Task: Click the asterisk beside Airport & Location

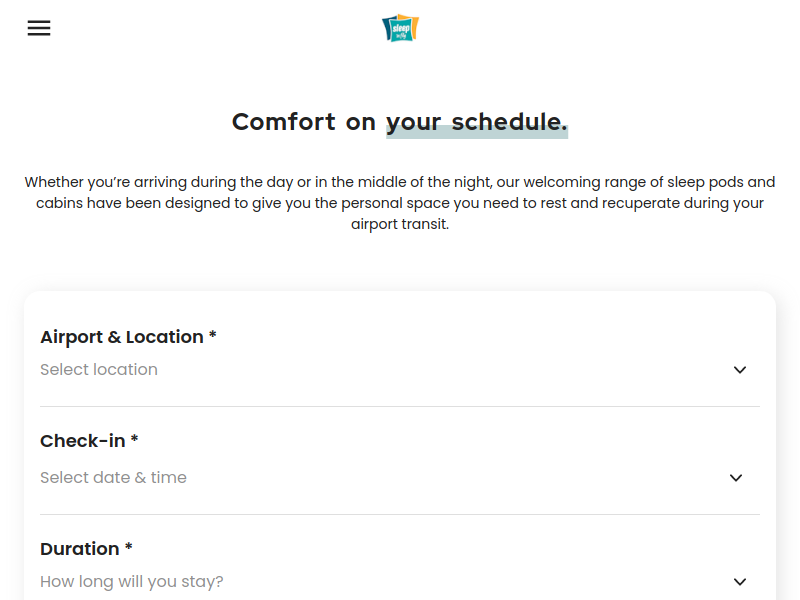Action: point(213,335)
